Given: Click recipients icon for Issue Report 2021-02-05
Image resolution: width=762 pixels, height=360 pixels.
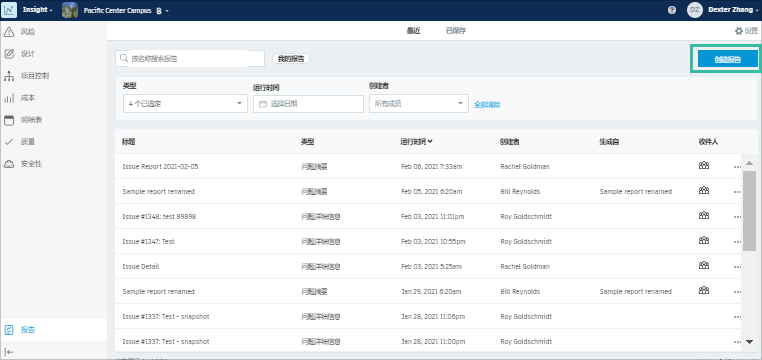Looking at the screenshot, I should [x=704, y=166].
